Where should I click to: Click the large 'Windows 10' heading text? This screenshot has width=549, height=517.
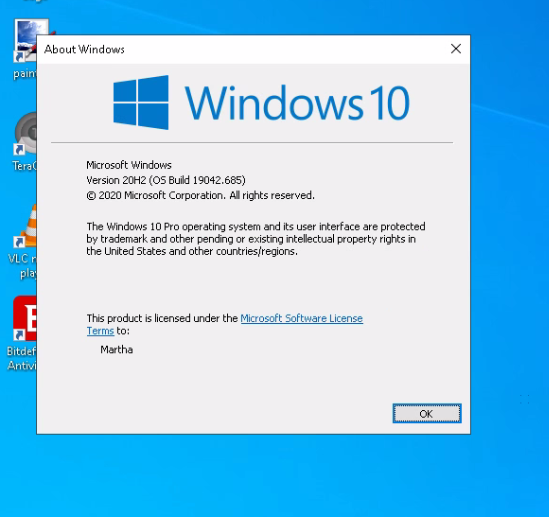coord(297,103)
